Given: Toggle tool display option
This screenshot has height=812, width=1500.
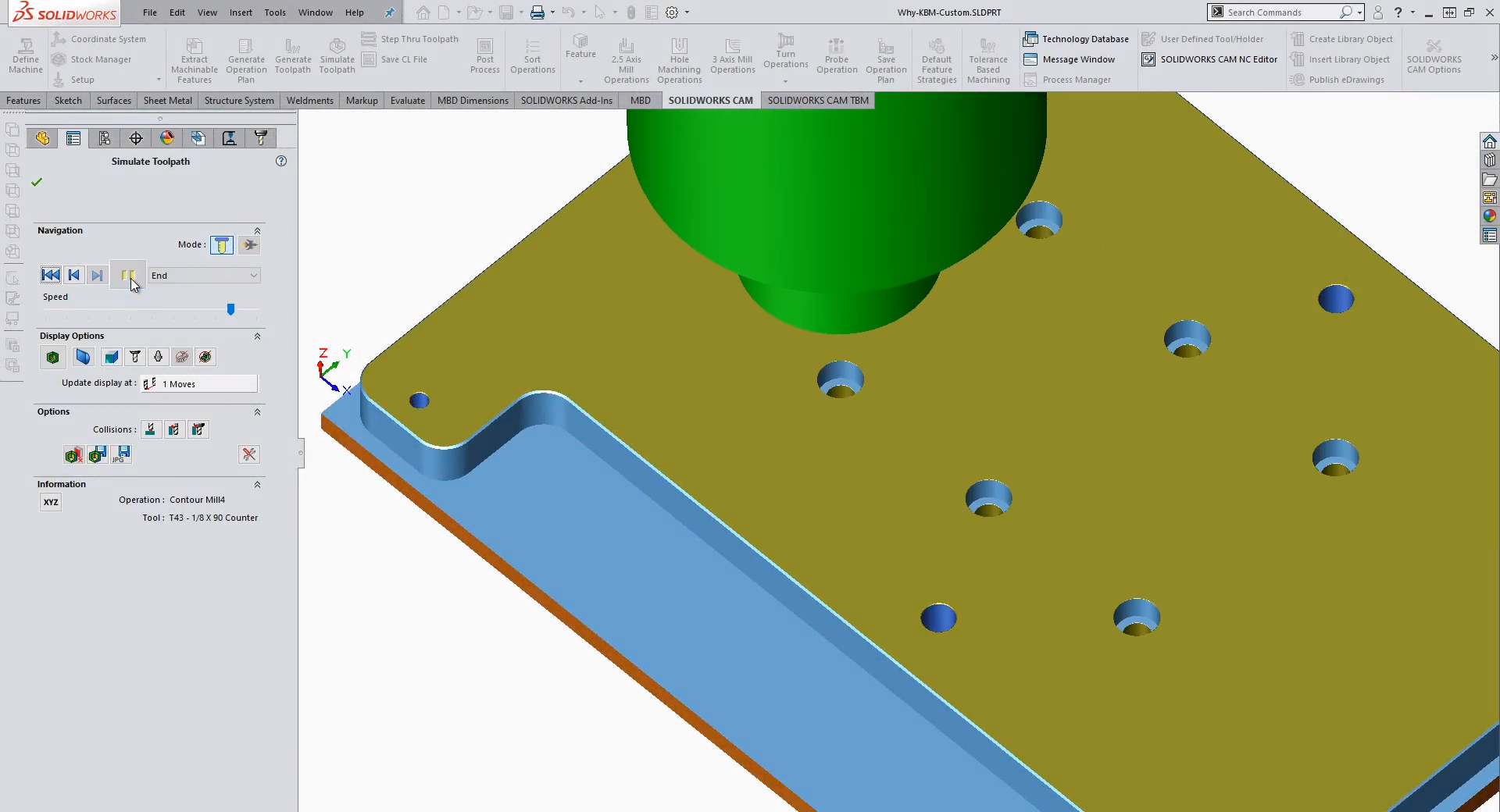Looking at the screenshot, I should (135, 357).
